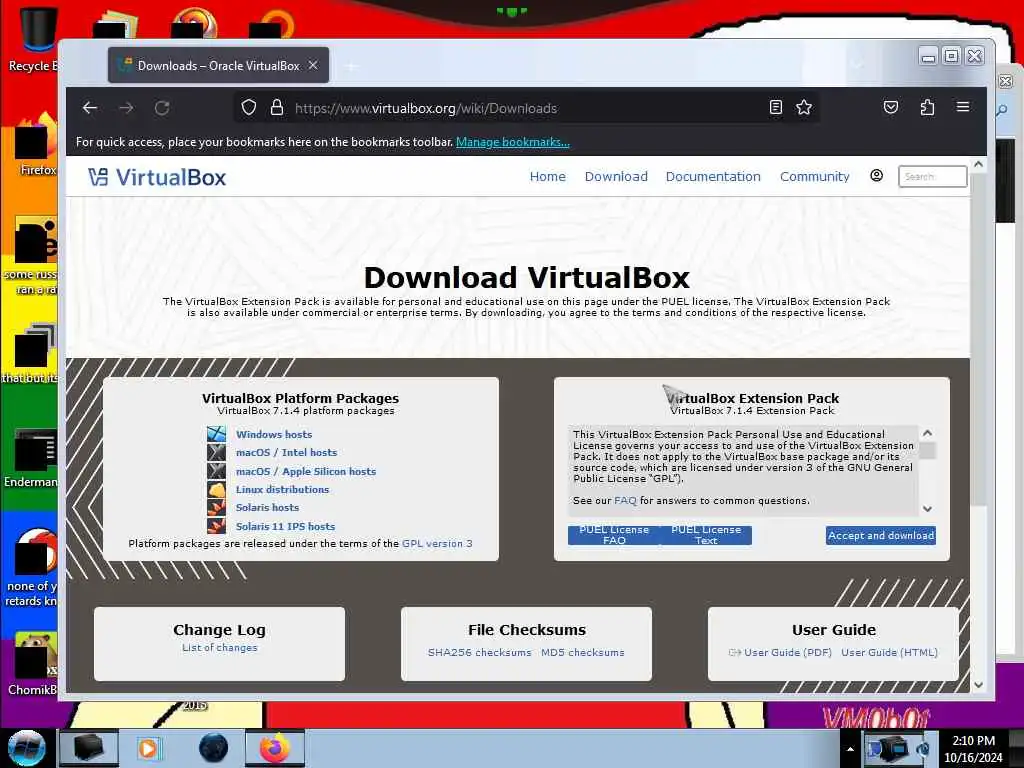Open the PUEL License Text button
This screenshot has width=1024, height=768.
point(706,535)
